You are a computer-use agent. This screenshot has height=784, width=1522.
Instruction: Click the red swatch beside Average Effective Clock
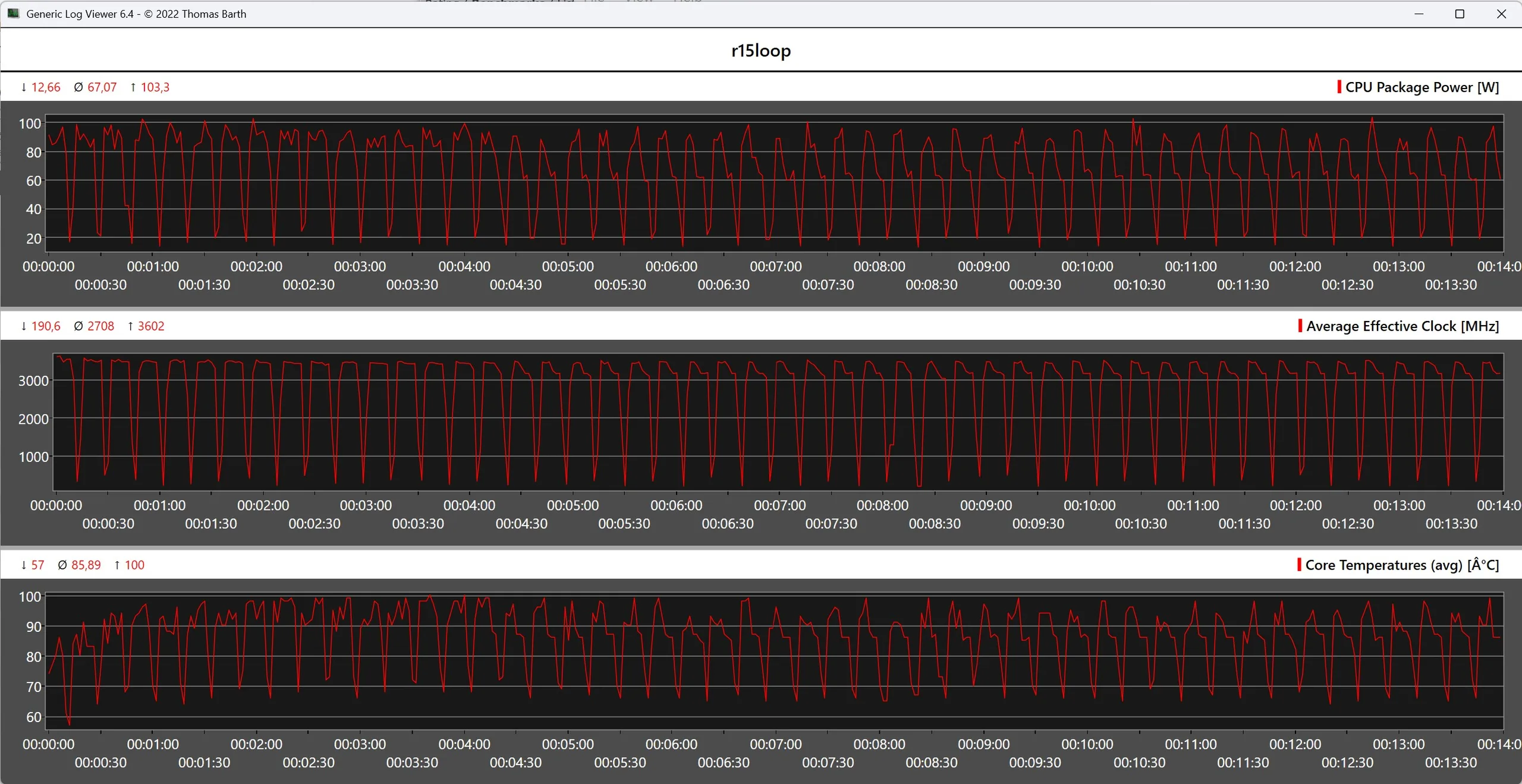pyautogui.click(x=1300, y=326)
